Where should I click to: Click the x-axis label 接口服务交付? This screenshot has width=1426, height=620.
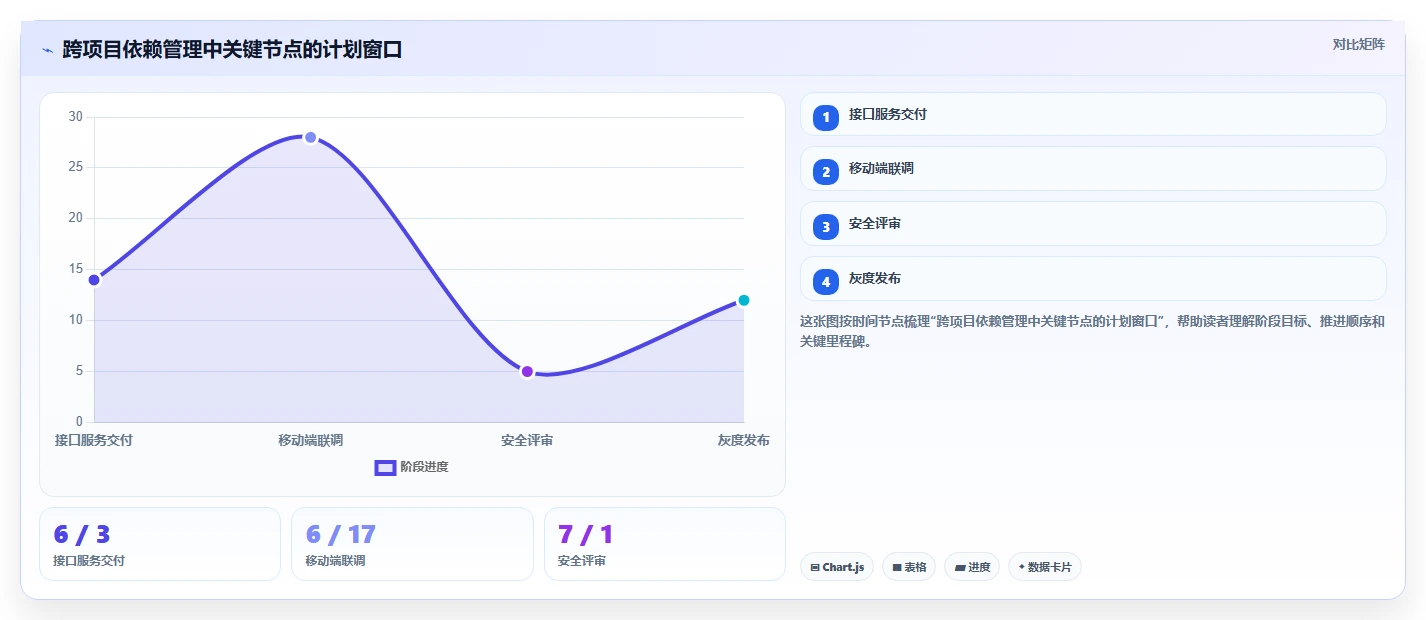point(94,440)
